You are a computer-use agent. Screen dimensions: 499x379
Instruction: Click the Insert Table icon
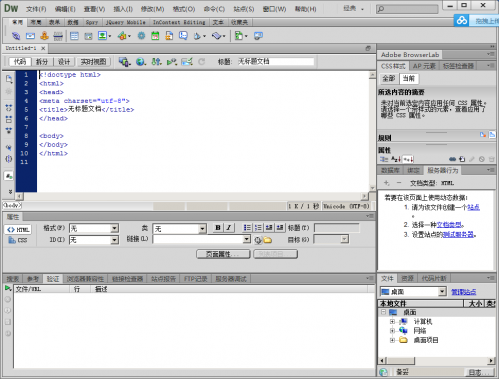click(74, 36)
